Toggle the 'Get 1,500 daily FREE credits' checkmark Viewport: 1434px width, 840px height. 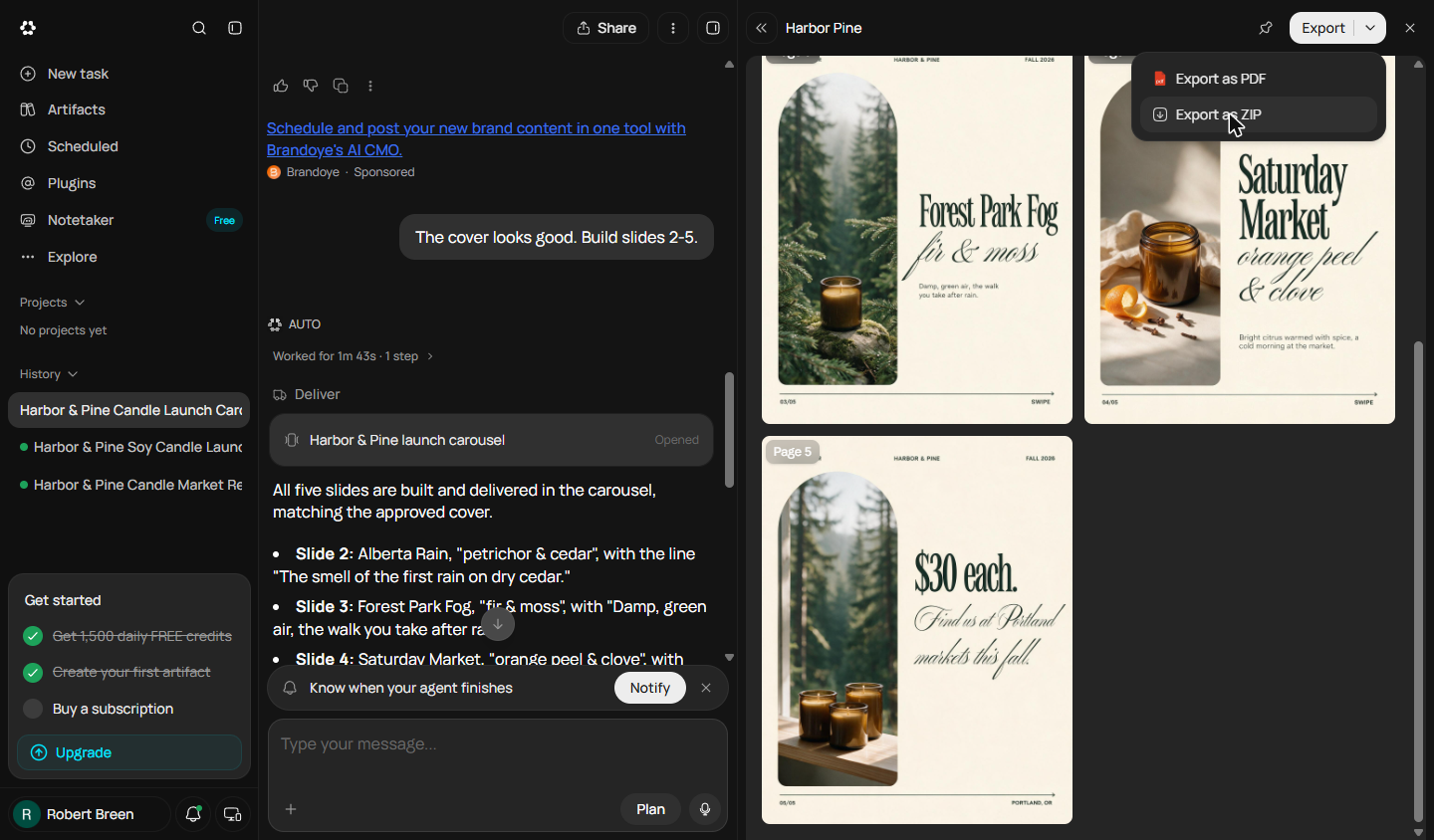pos(33,636)
